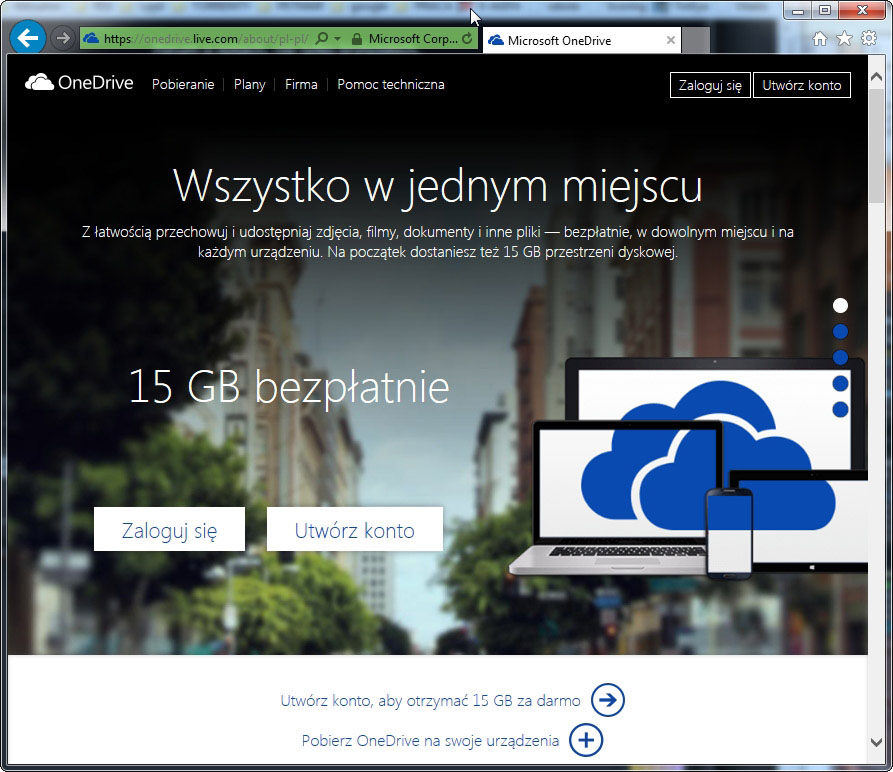Viewport: 893px width, 772px height.
Task: Click the vertical scrollbar thumb
Action: [x=877, y=146]
